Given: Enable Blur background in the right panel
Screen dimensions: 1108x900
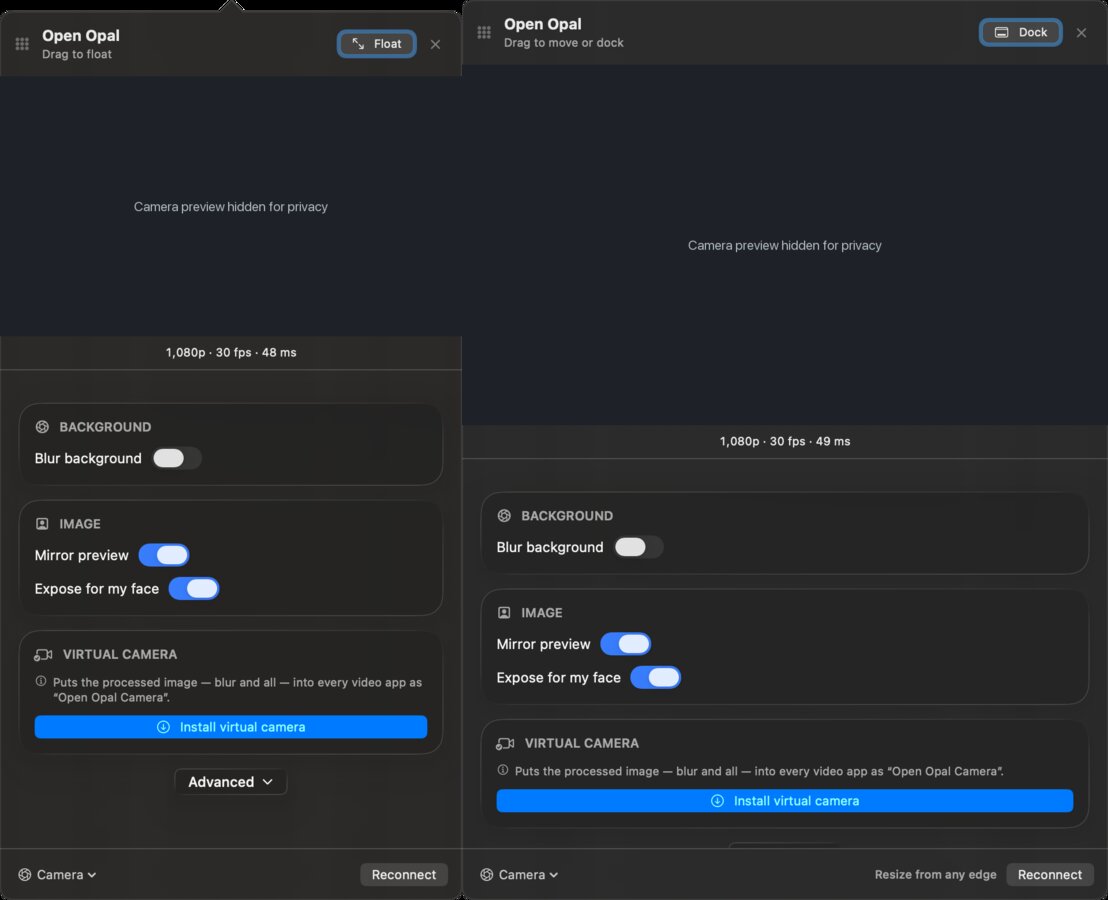Looking at the screenshot, I should point(639,547).
